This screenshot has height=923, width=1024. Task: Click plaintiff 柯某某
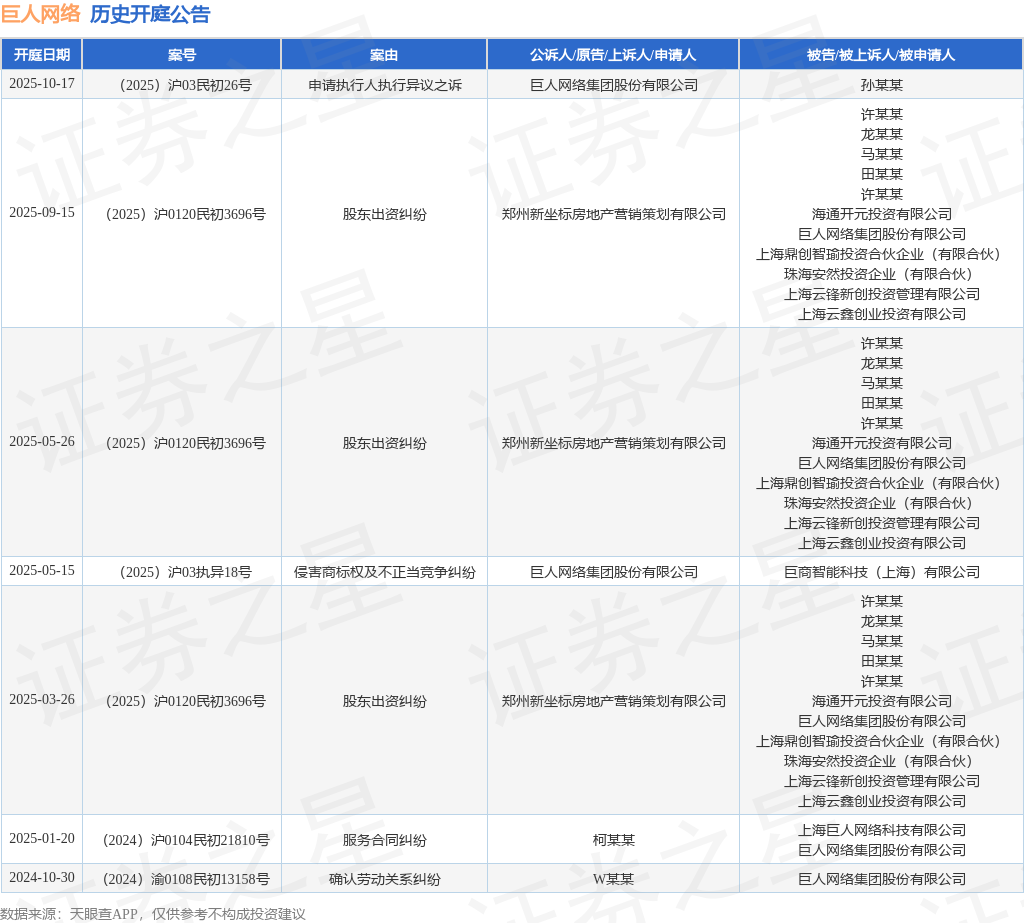(614, 840)
